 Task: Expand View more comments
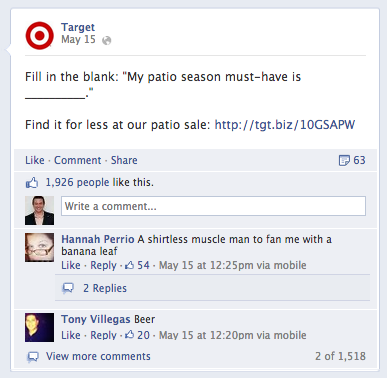(98, 356)
